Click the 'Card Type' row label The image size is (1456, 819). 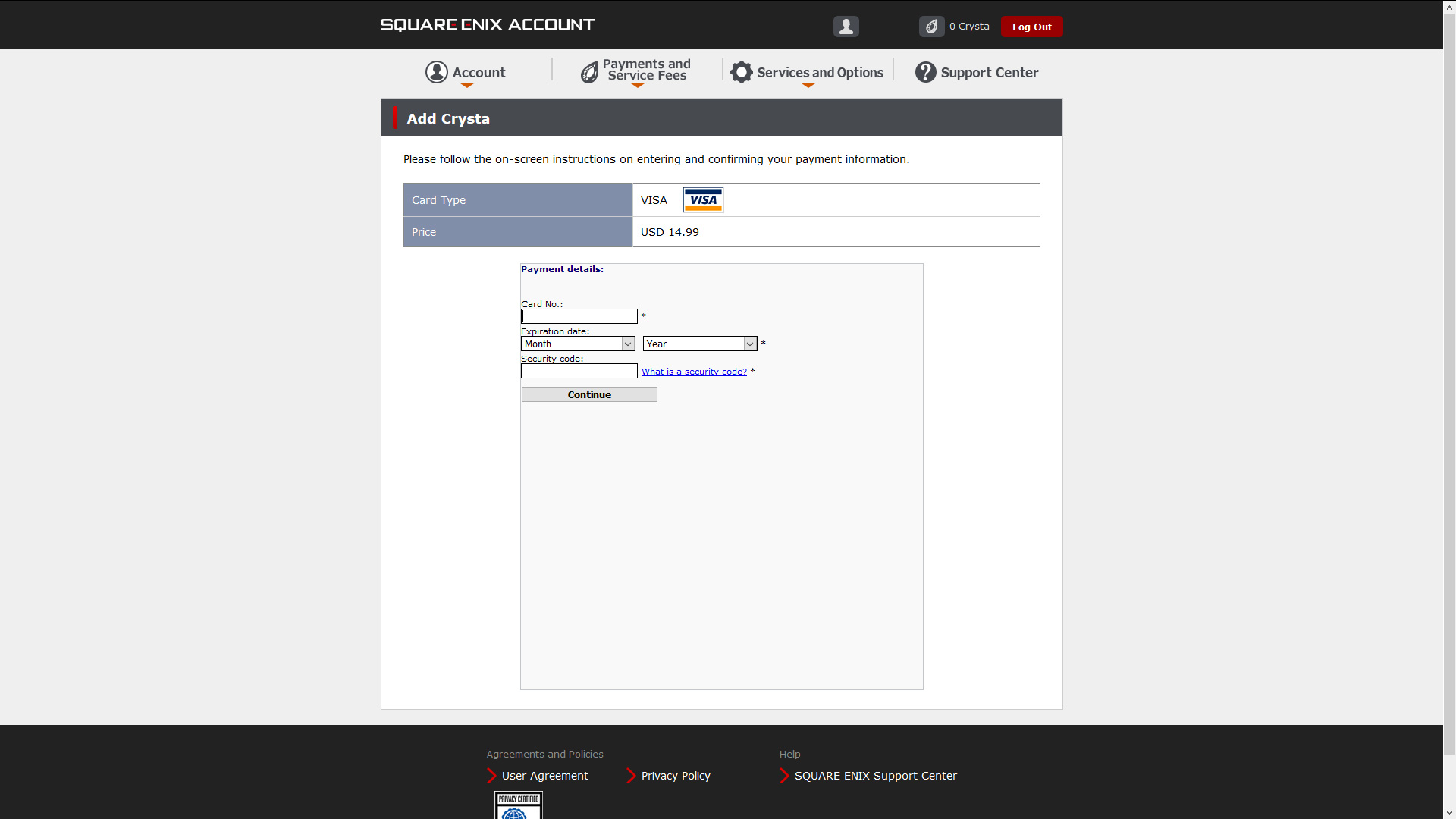438,200
